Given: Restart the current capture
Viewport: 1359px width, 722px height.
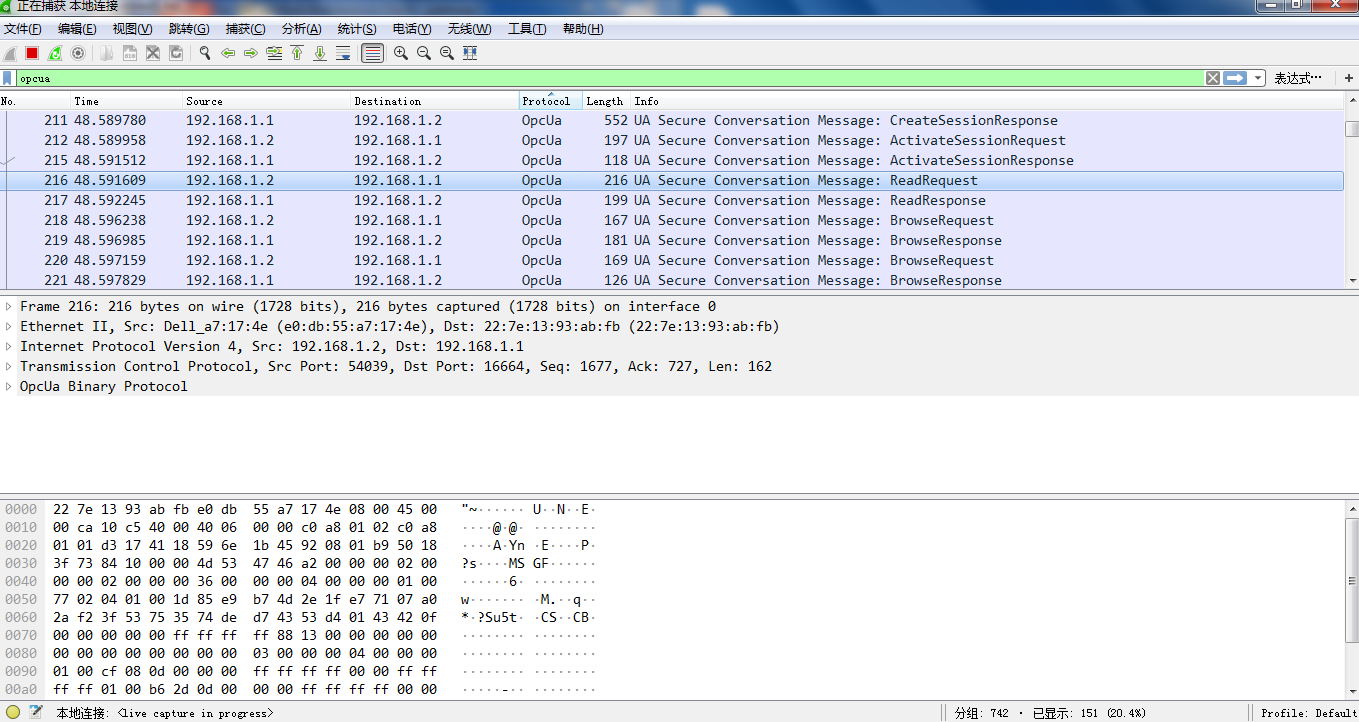Looking at the screenshot, I should point(55,53).
